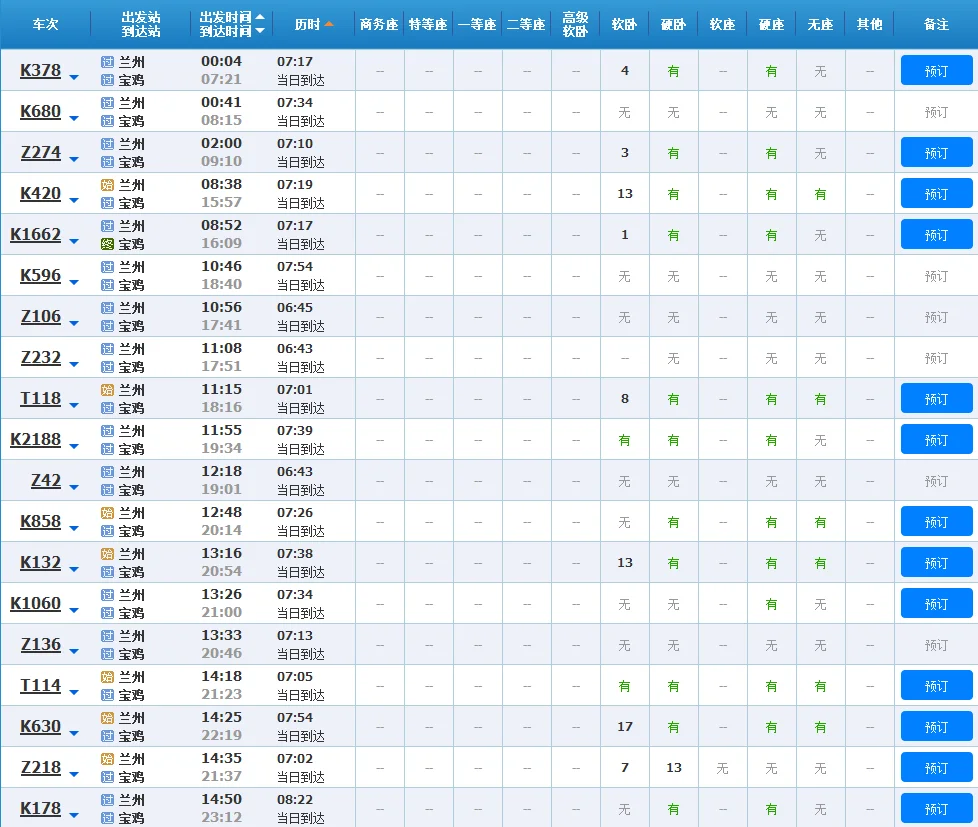The height and width of the screenshot is (827, 978).
Task: Book train K132 with its 预订 button
Action: click(936, 563)
